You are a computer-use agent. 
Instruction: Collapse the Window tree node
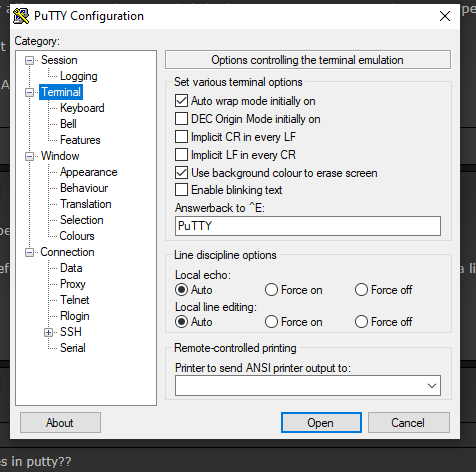(30, 156)
